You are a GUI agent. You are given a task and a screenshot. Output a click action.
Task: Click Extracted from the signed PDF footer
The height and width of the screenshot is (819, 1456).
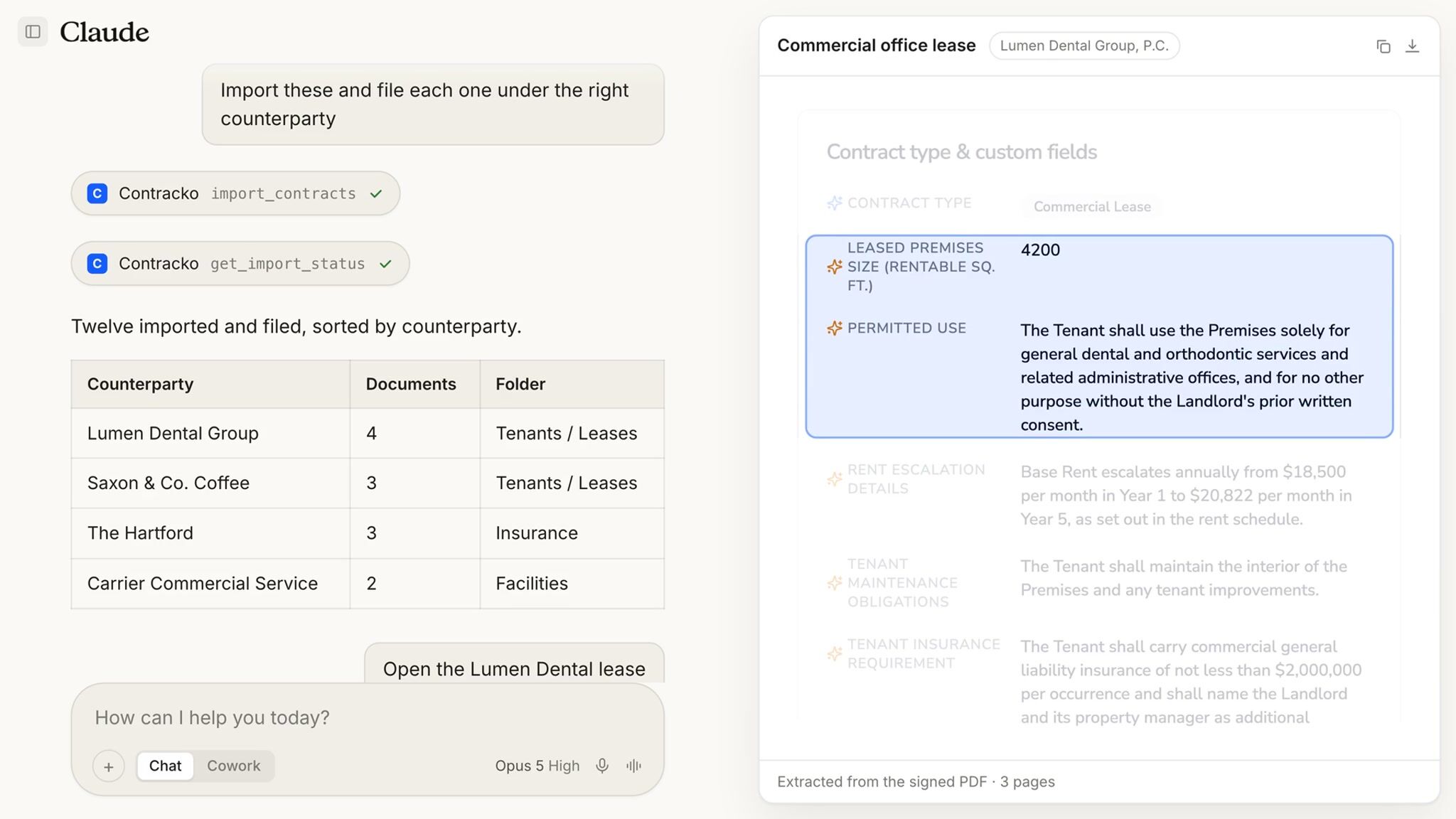click(x=916, y=782)
